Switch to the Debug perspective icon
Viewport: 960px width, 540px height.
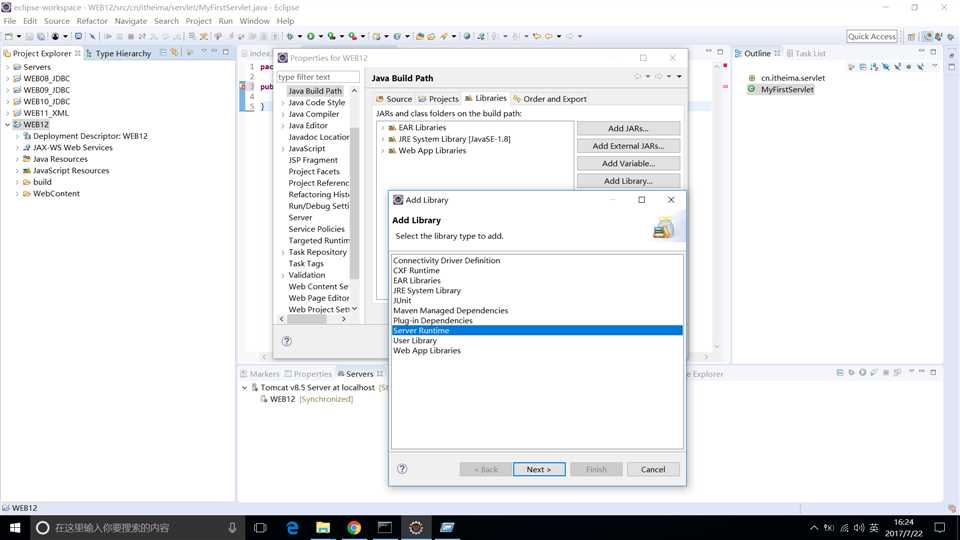coord(950,37)
